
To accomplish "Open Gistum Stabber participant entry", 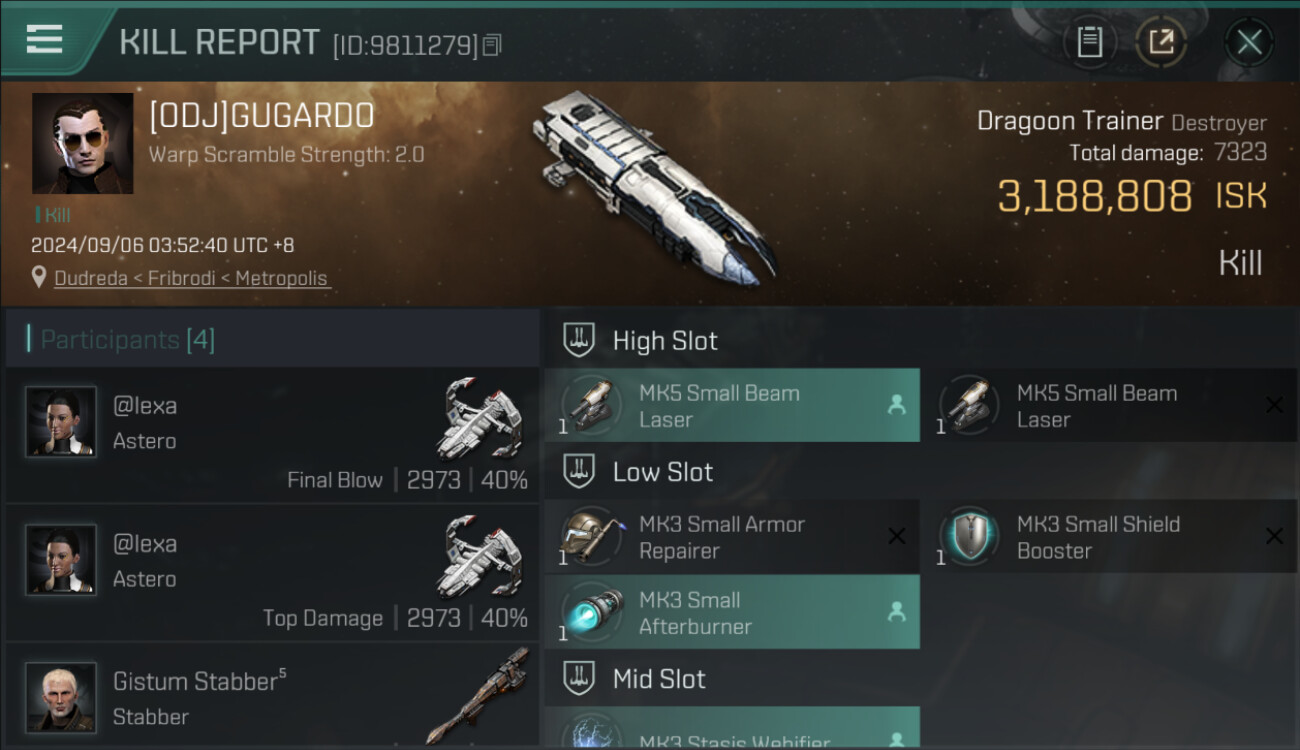I will tap(272, 696).
